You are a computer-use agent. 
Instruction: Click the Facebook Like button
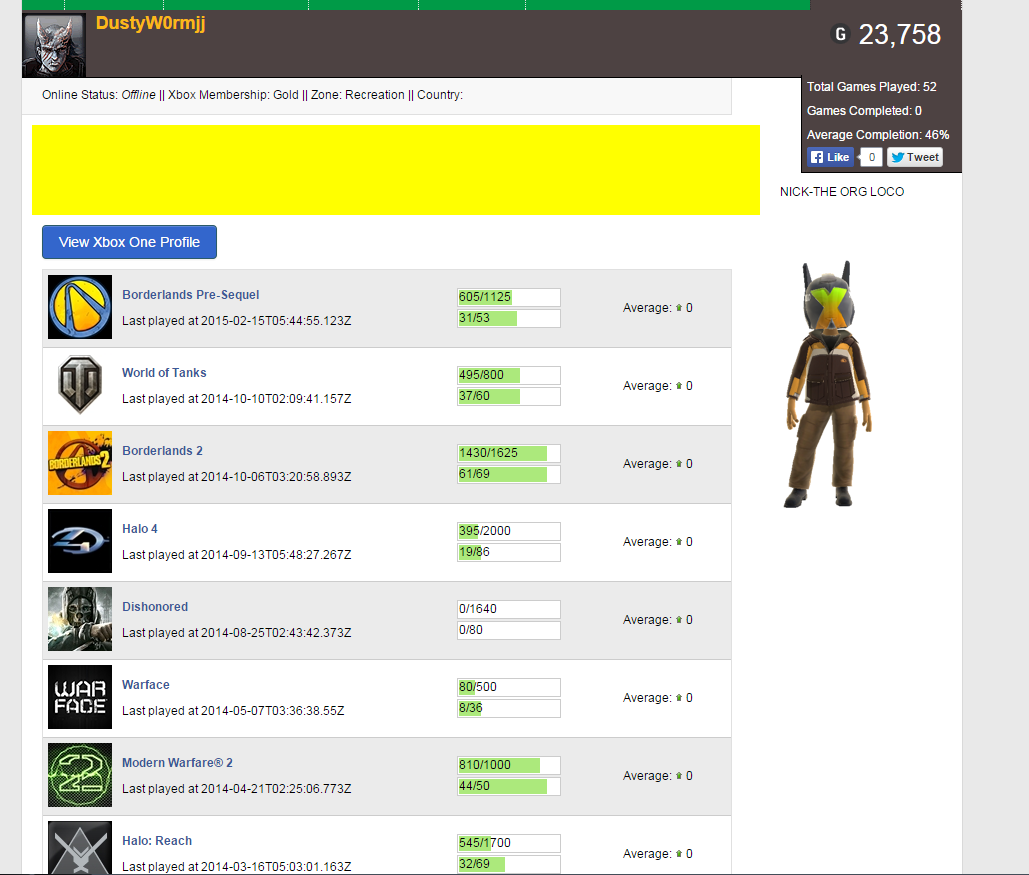click(x=830, y=157)
